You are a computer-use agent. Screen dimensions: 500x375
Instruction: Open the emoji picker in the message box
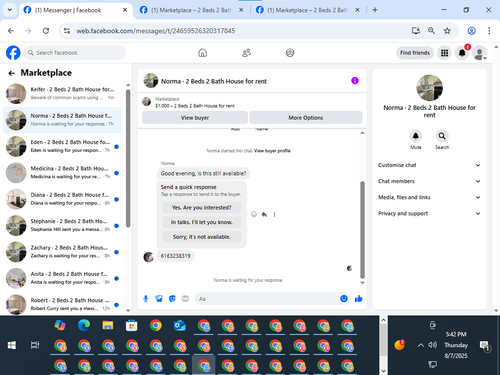point(344,299)
